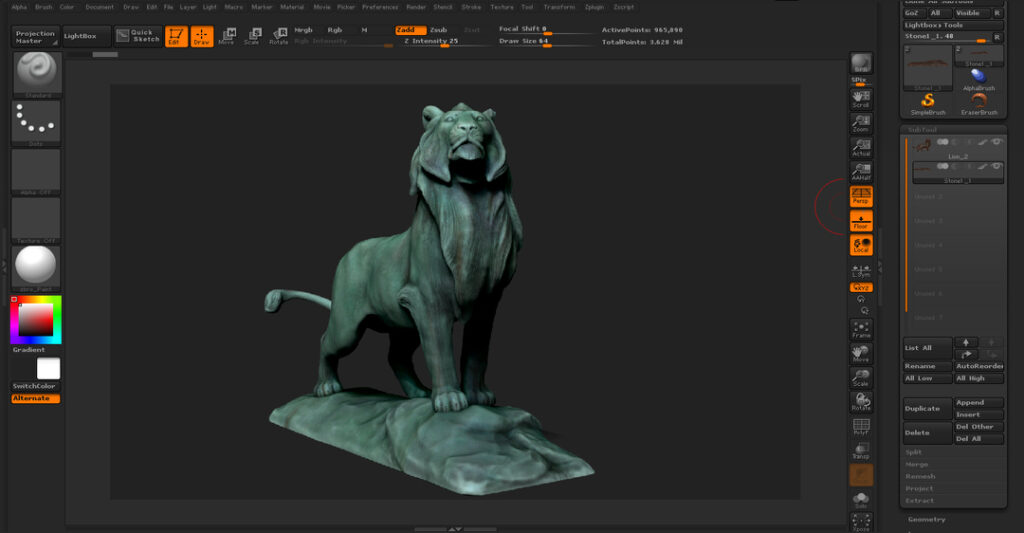Expand the Geometry section
The width and height of the screenshot is (1024, 533).
926,520
